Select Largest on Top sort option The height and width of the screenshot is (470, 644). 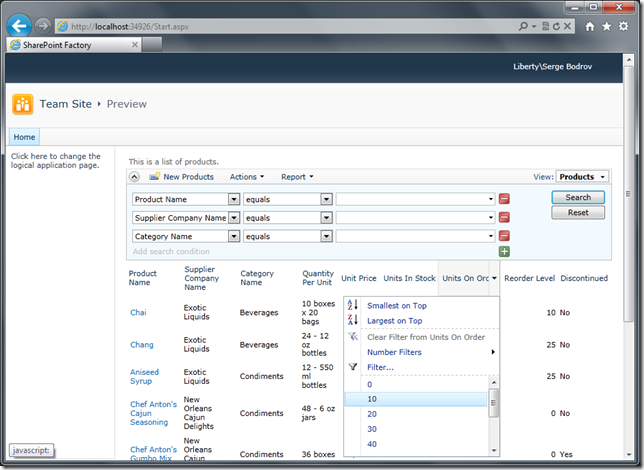coord(394,320)
